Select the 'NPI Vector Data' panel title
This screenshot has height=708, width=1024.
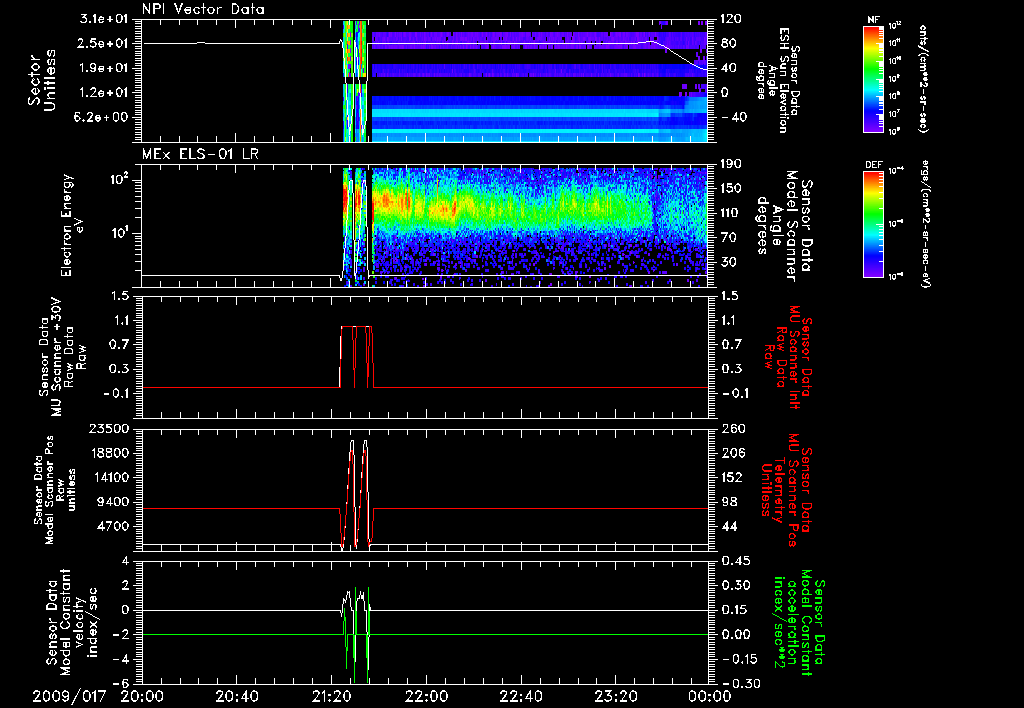203,9
